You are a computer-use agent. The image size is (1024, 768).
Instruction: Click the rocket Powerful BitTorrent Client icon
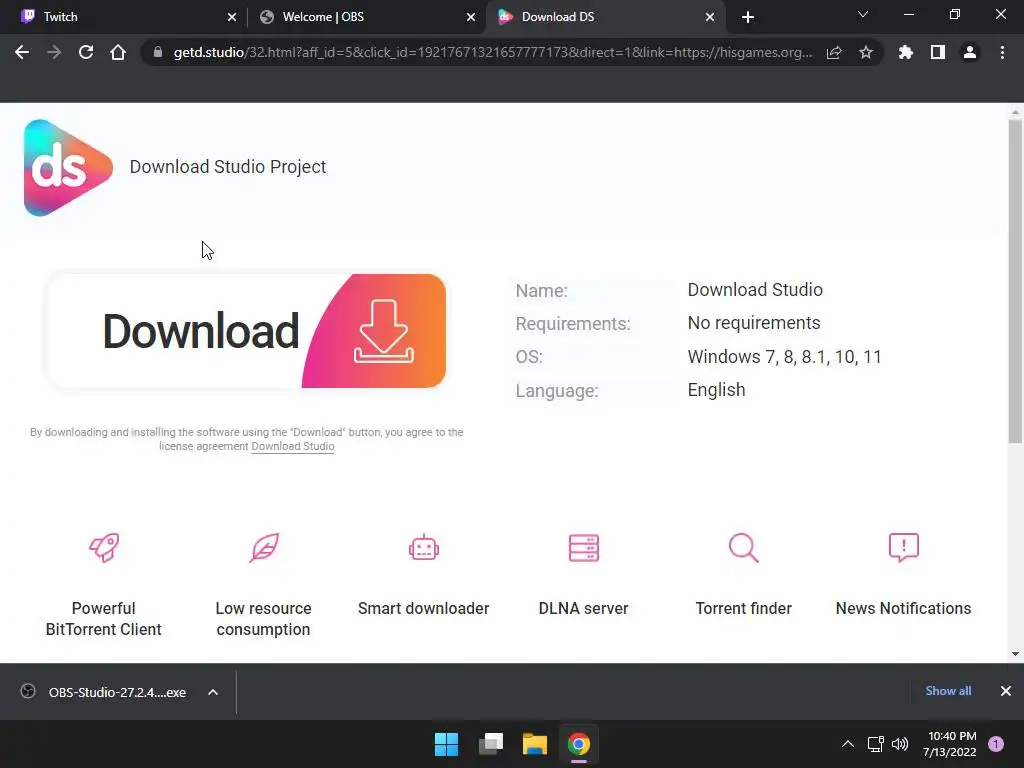coord(104,547)
